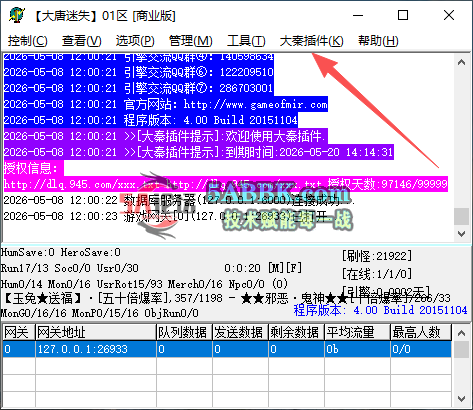Open the 帮助(H) menu
This screenshot has width=473, height=410.
(x=378, y=41)
